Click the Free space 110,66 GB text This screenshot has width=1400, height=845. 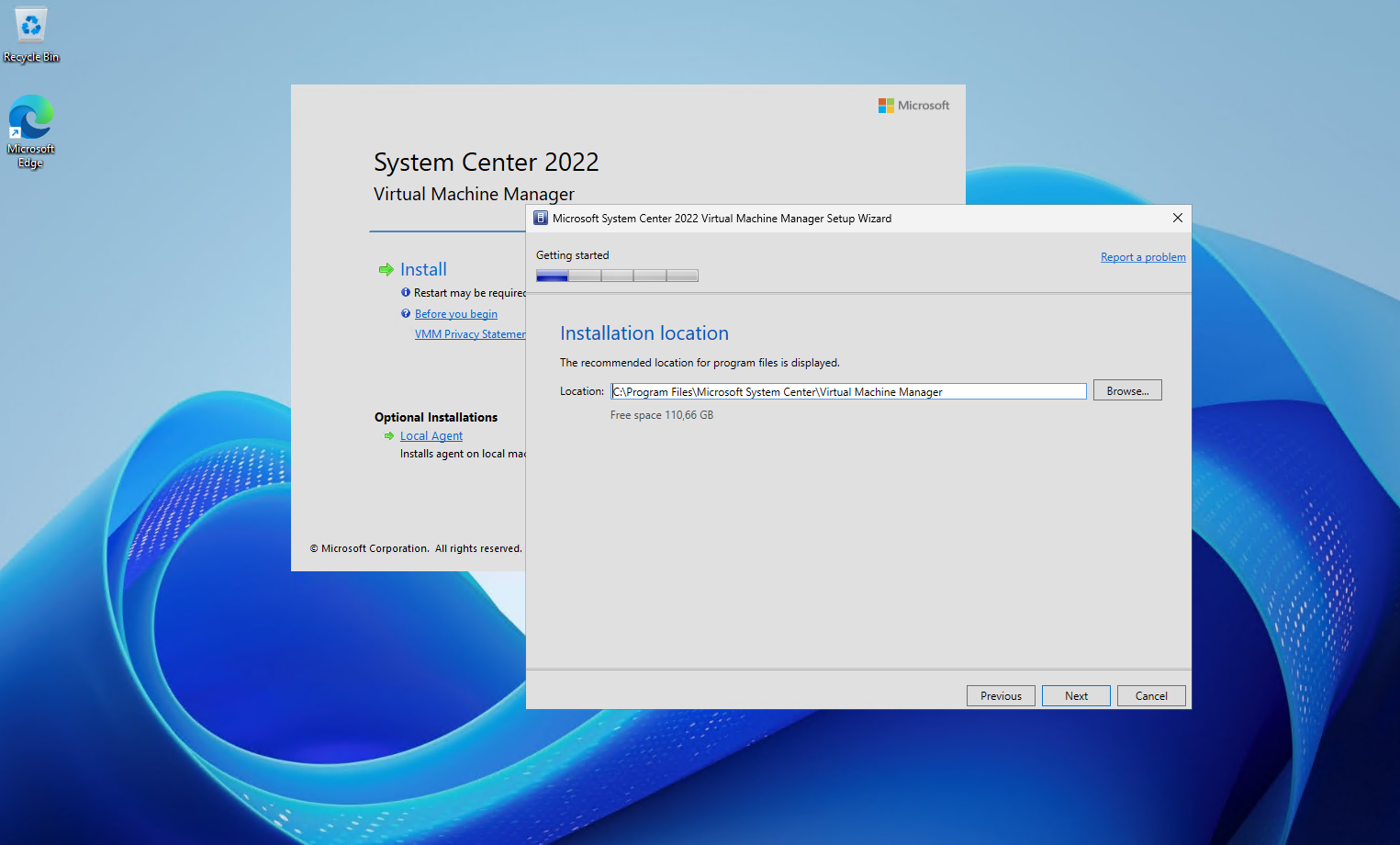[662, 415]
